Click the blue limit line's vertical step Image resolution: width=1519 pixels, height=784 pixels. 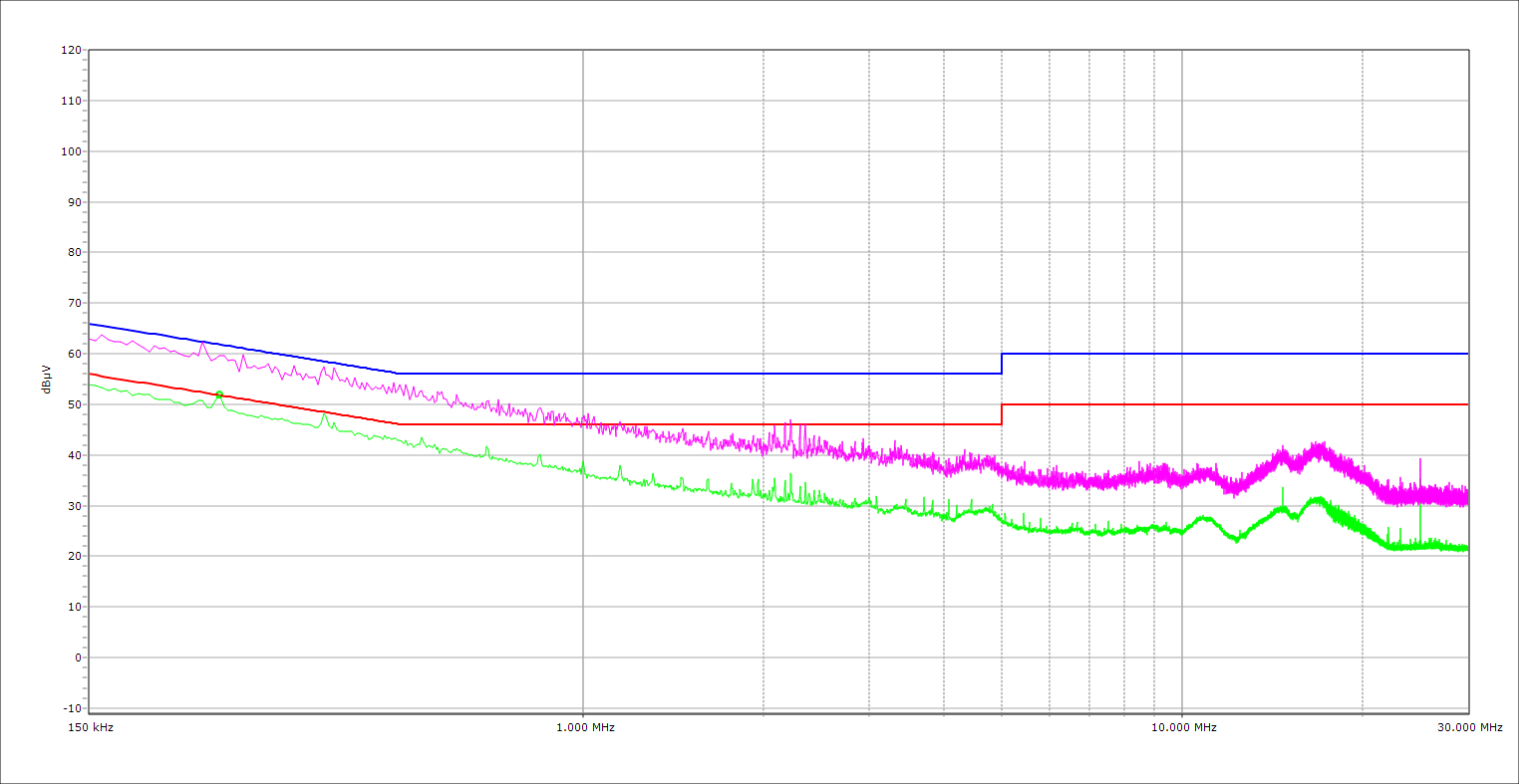1002,364
